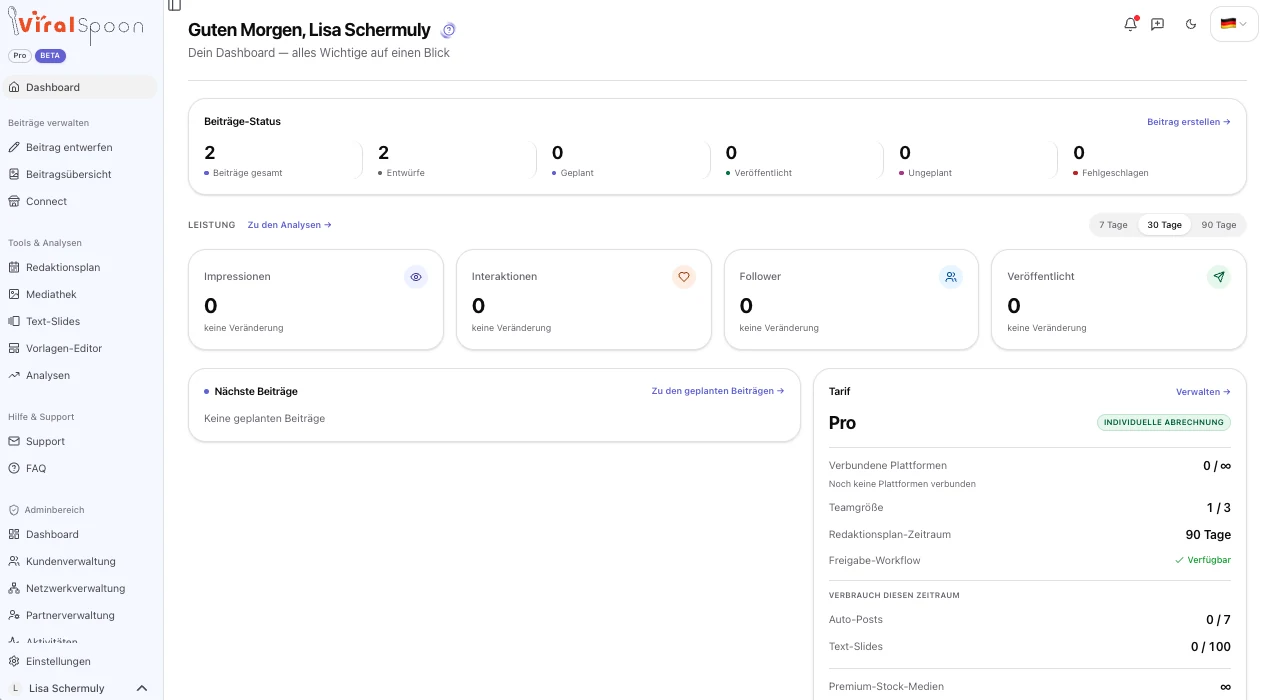This screenshot has height=700, width=1269.
Task: Select the 30 Tage range
Action: coord(1164,225)
